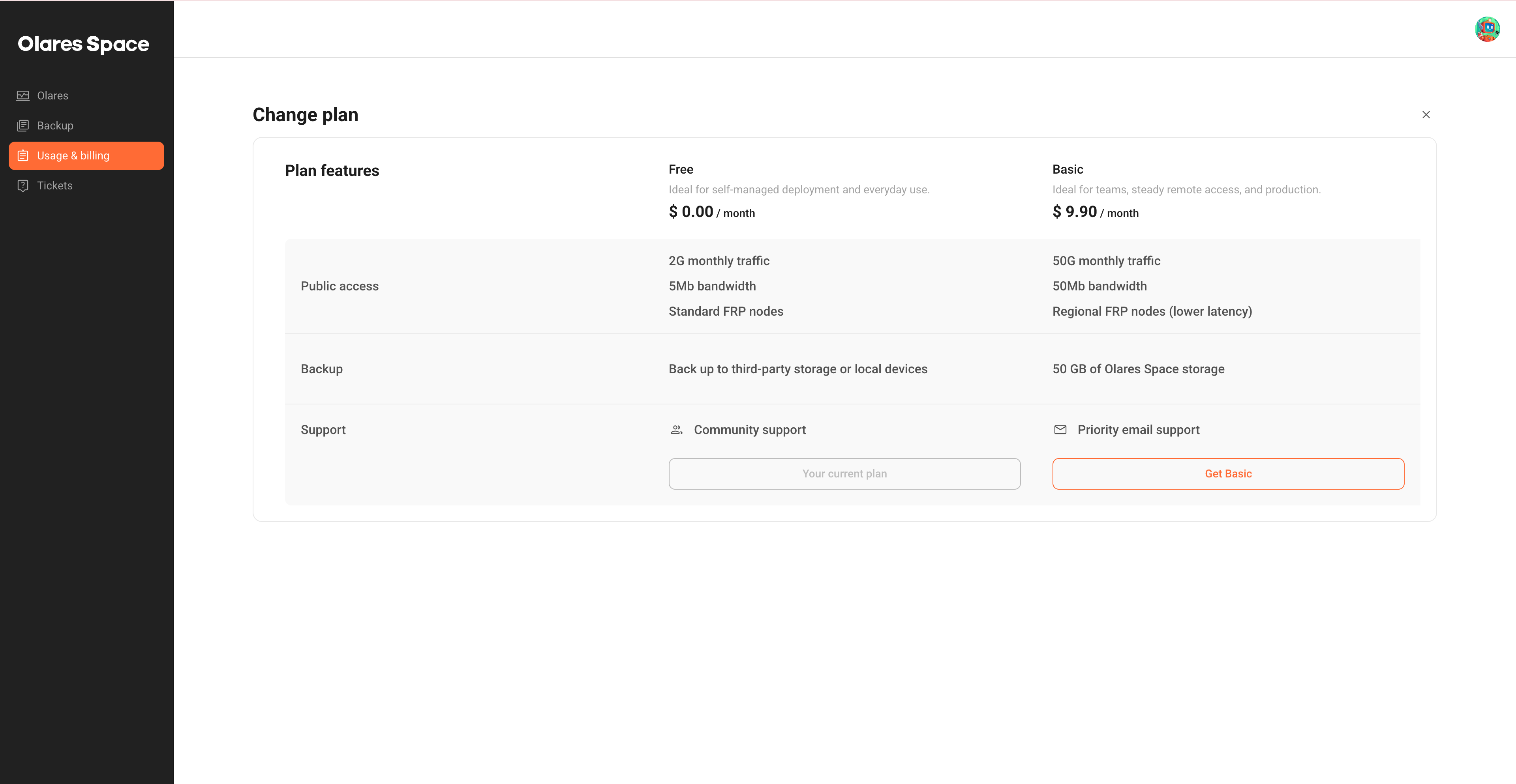The image size is (1516, 784).
Task: Open the Olares menu item
Action: tap(86, 96)
